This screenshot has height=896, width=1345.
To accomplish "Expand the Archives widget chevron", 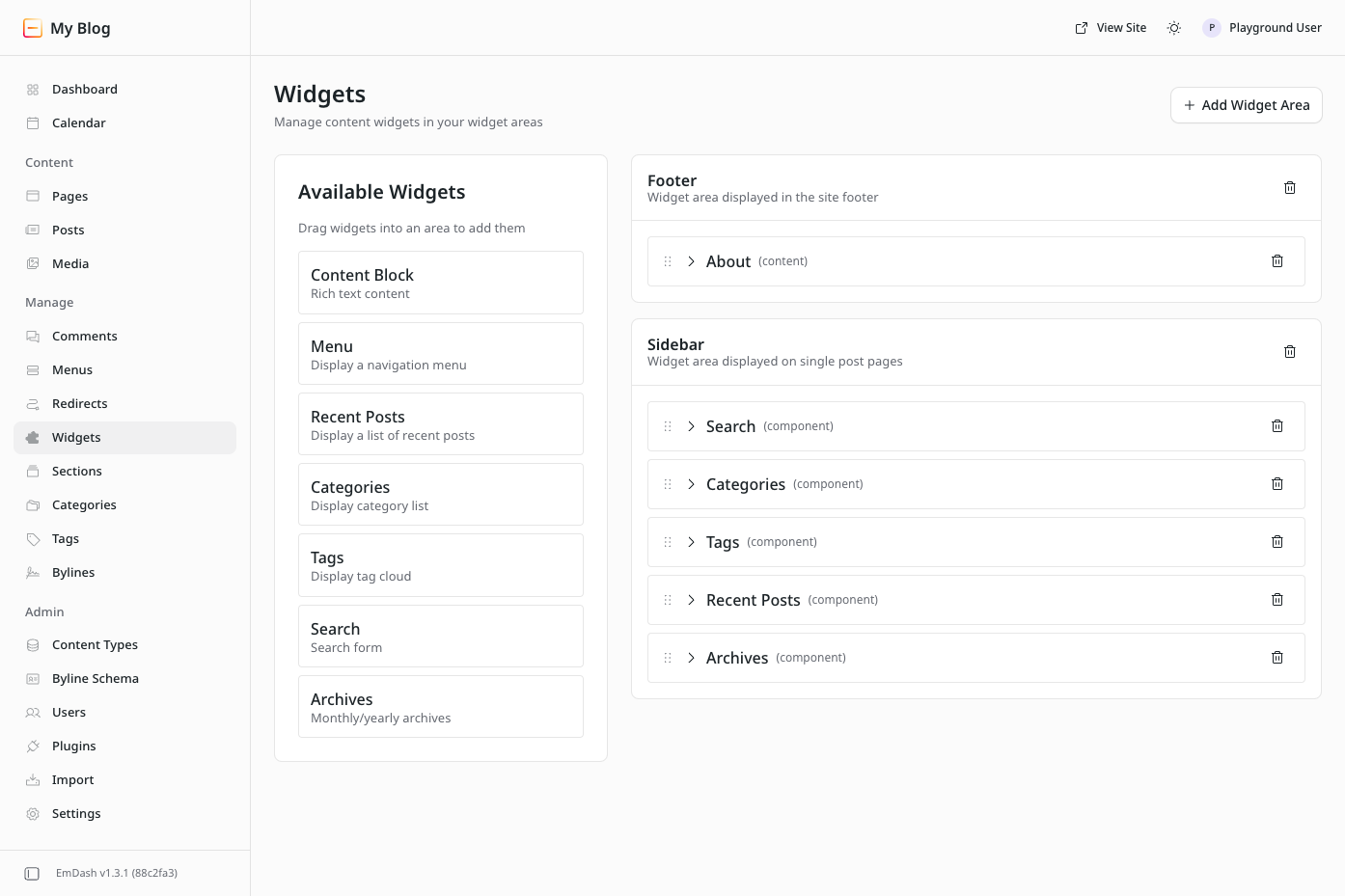I will pyautogui.click(x=691, y=658).
